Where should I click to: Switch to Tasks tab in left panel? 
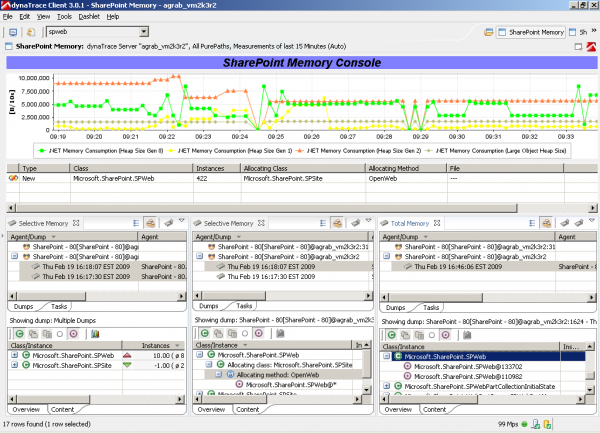[x=59, y=307]
